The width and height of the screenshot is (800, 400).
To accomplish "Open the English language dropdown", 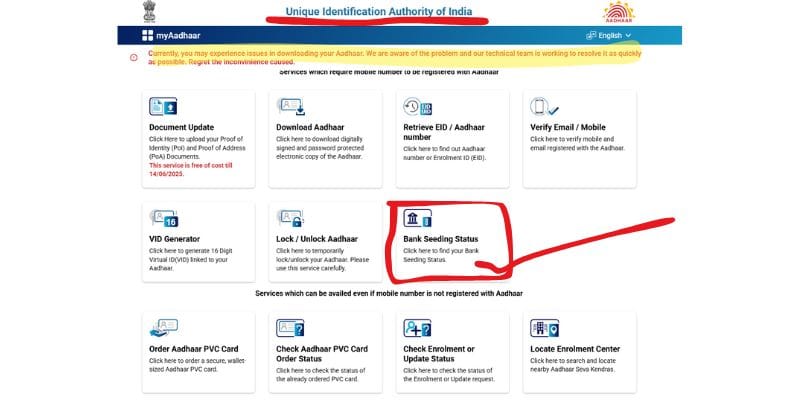I will coord(609,35).
